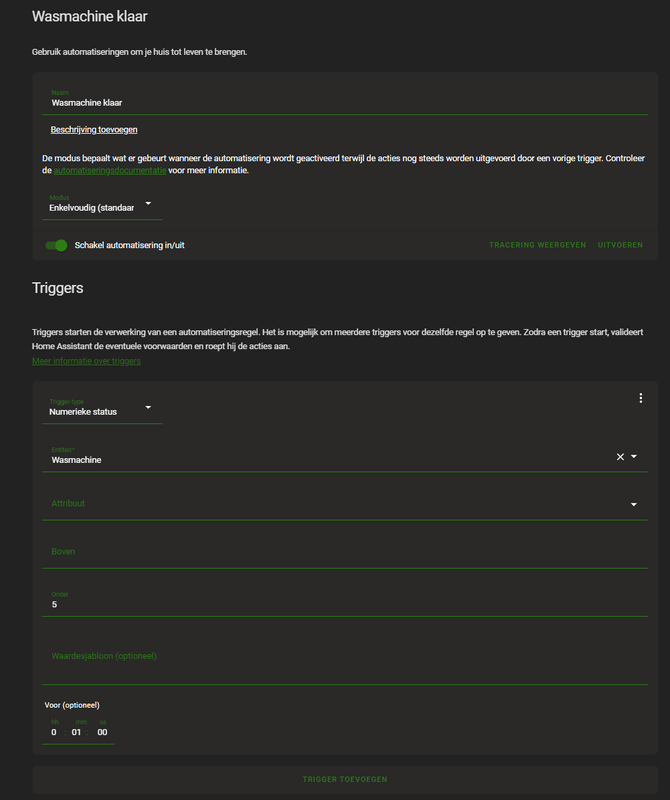Add a new trigger with TRIGGER TOEVOEGEN
The image size is (670, 800).
pyautogui.click(x=344, y=779)
